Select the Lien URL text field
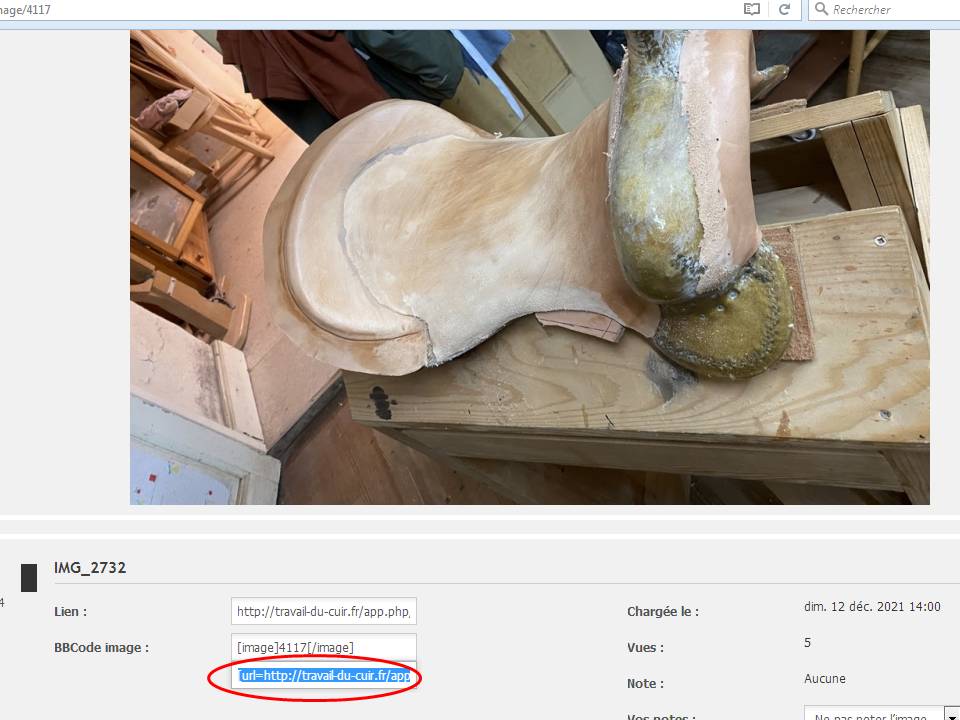960x720 pixels. (324, 611)
